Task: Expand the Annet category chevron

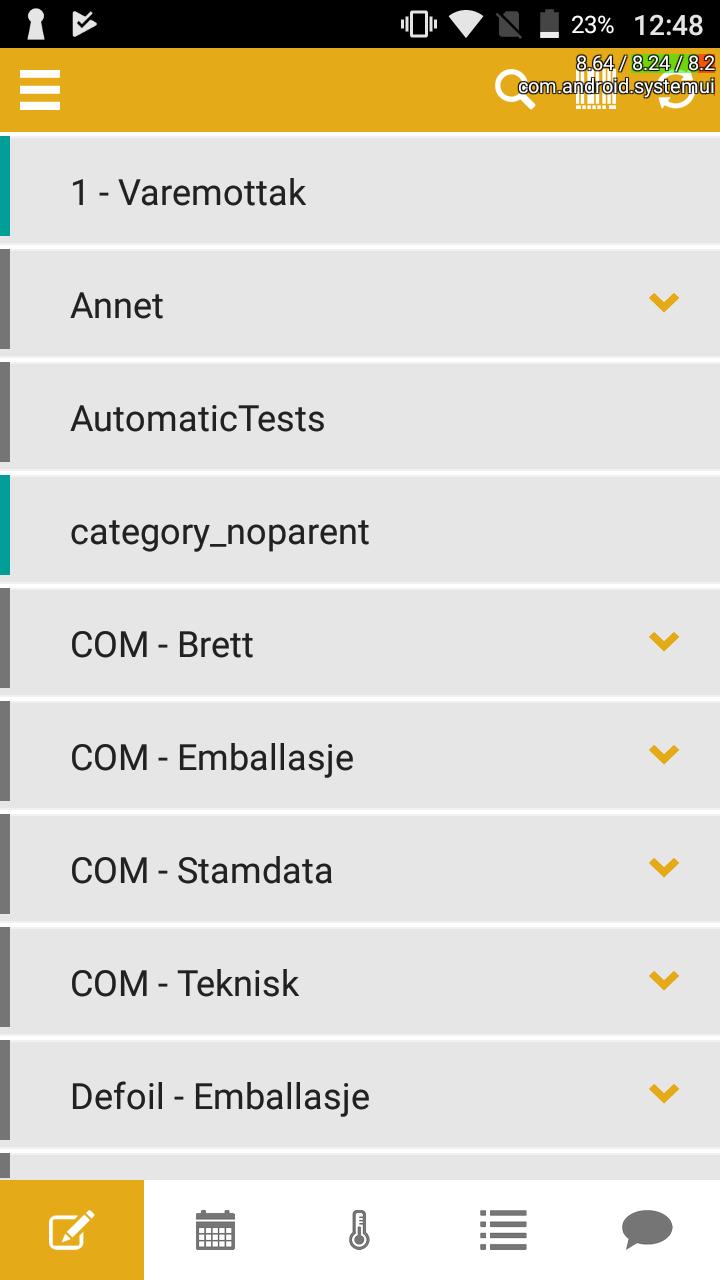Action: 664,301
